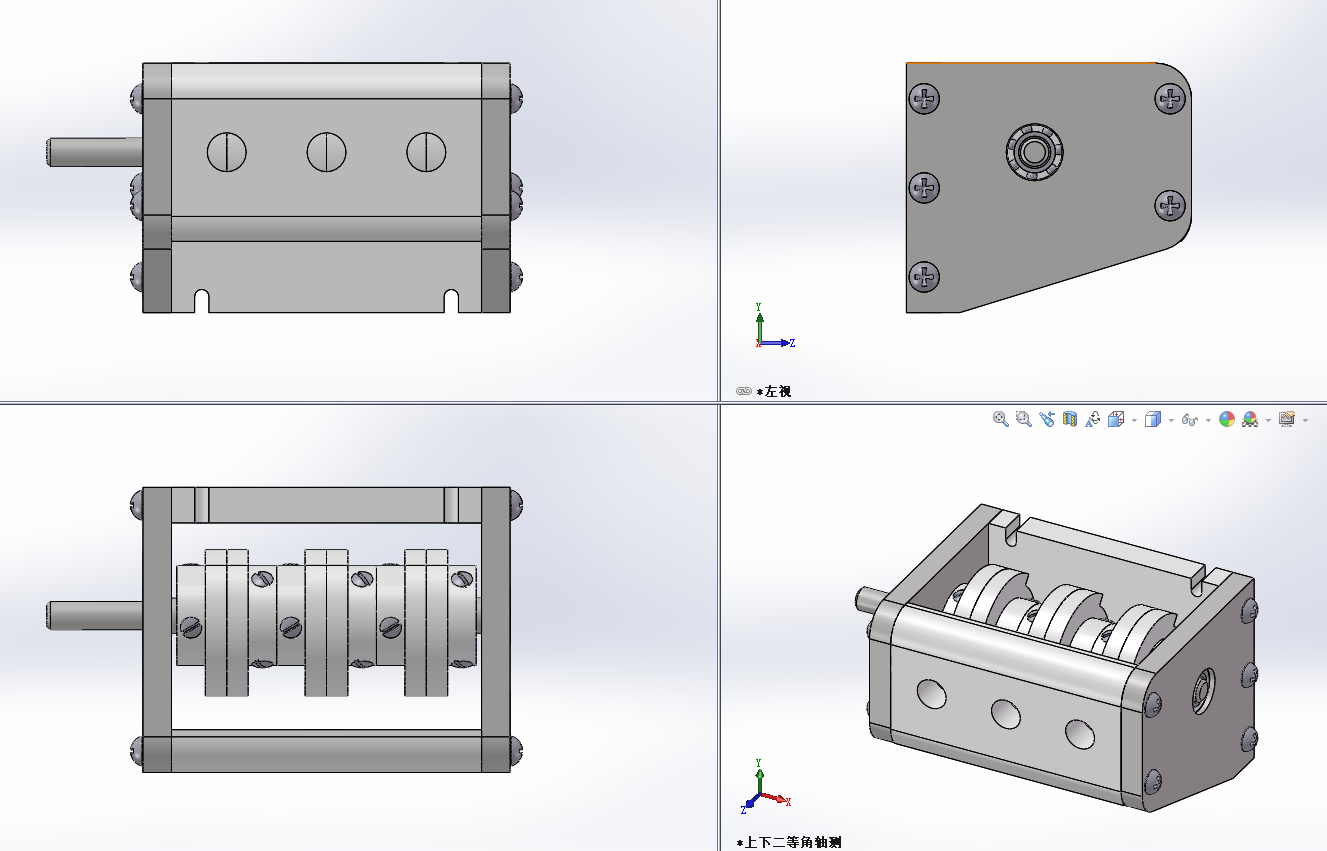
Task: Click the Hide/Show Items glasses icon
Action: click(1190, 420)
